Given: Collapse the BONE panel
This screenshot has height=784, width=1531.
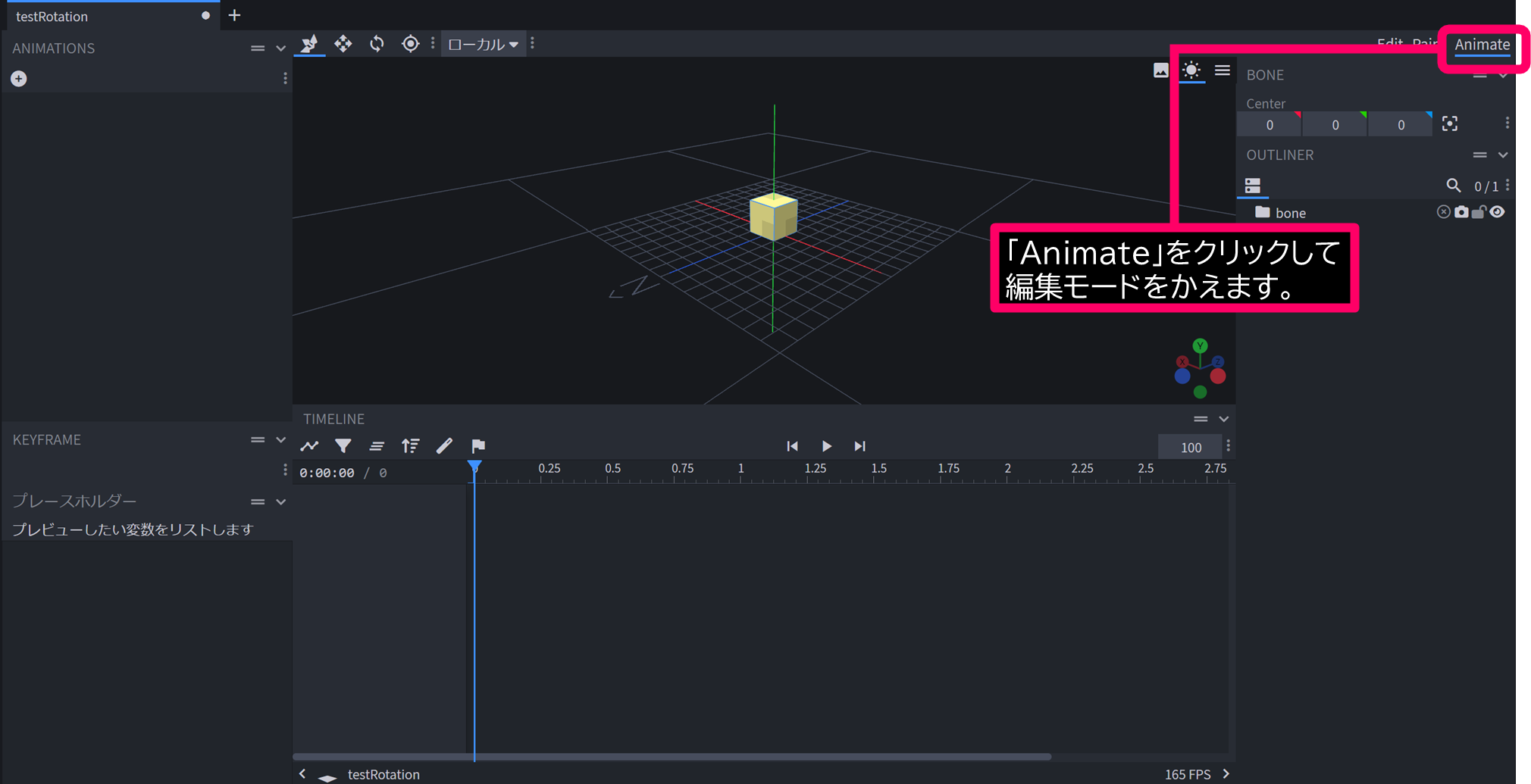Looking at the screenshot, I should 1504,74.
